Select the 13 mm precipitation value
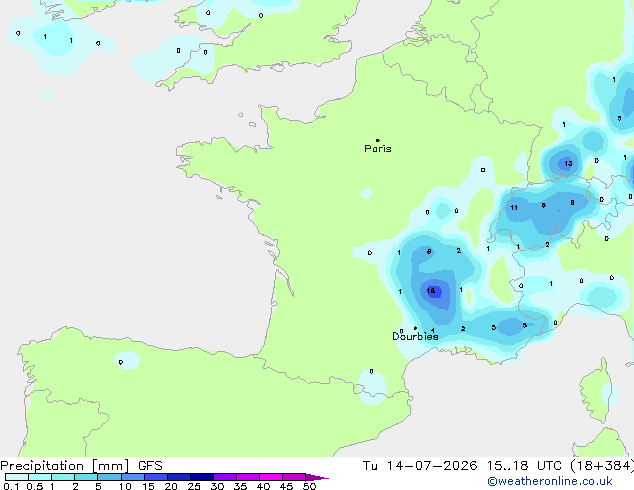Viewport: 634px width, 490px height. pos(568,164)
